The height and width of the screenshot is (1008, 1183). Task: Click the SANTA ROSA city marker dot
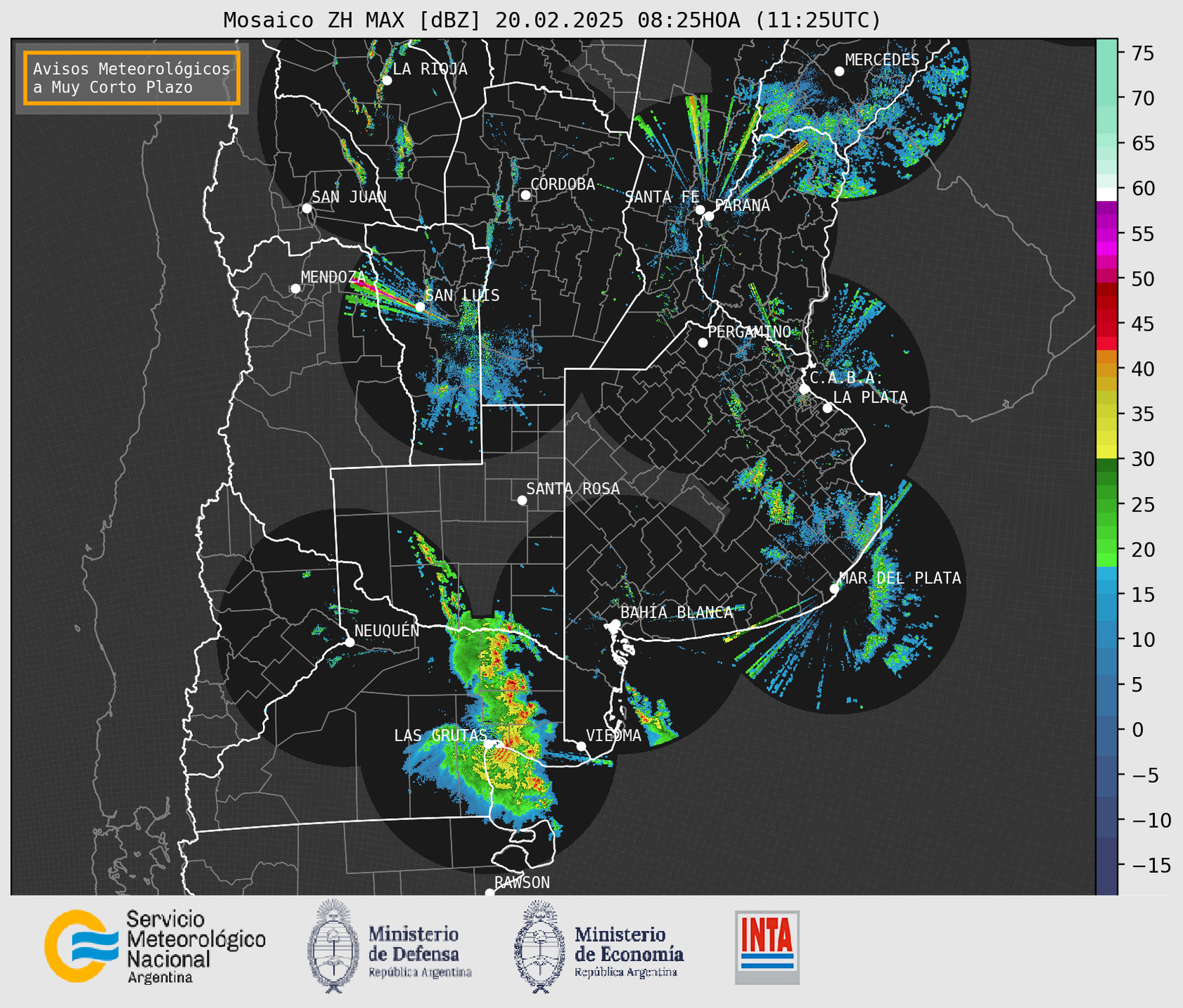tap(522, 500)
